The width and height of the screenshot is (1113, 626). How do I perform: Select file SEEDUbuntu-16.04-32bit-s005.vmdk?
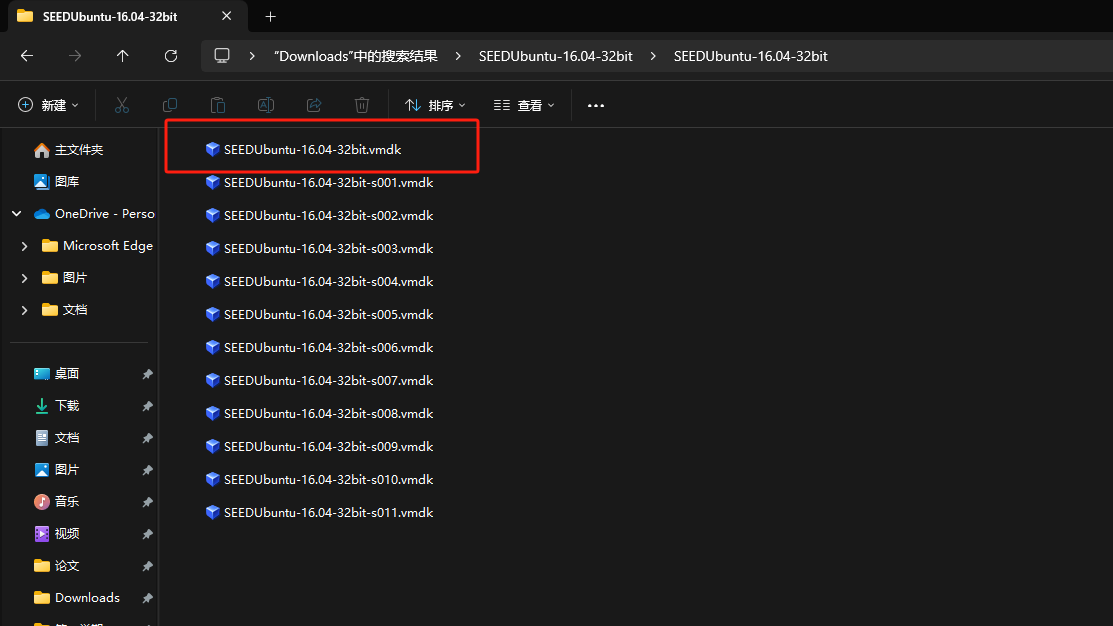[x=328, y=314]
